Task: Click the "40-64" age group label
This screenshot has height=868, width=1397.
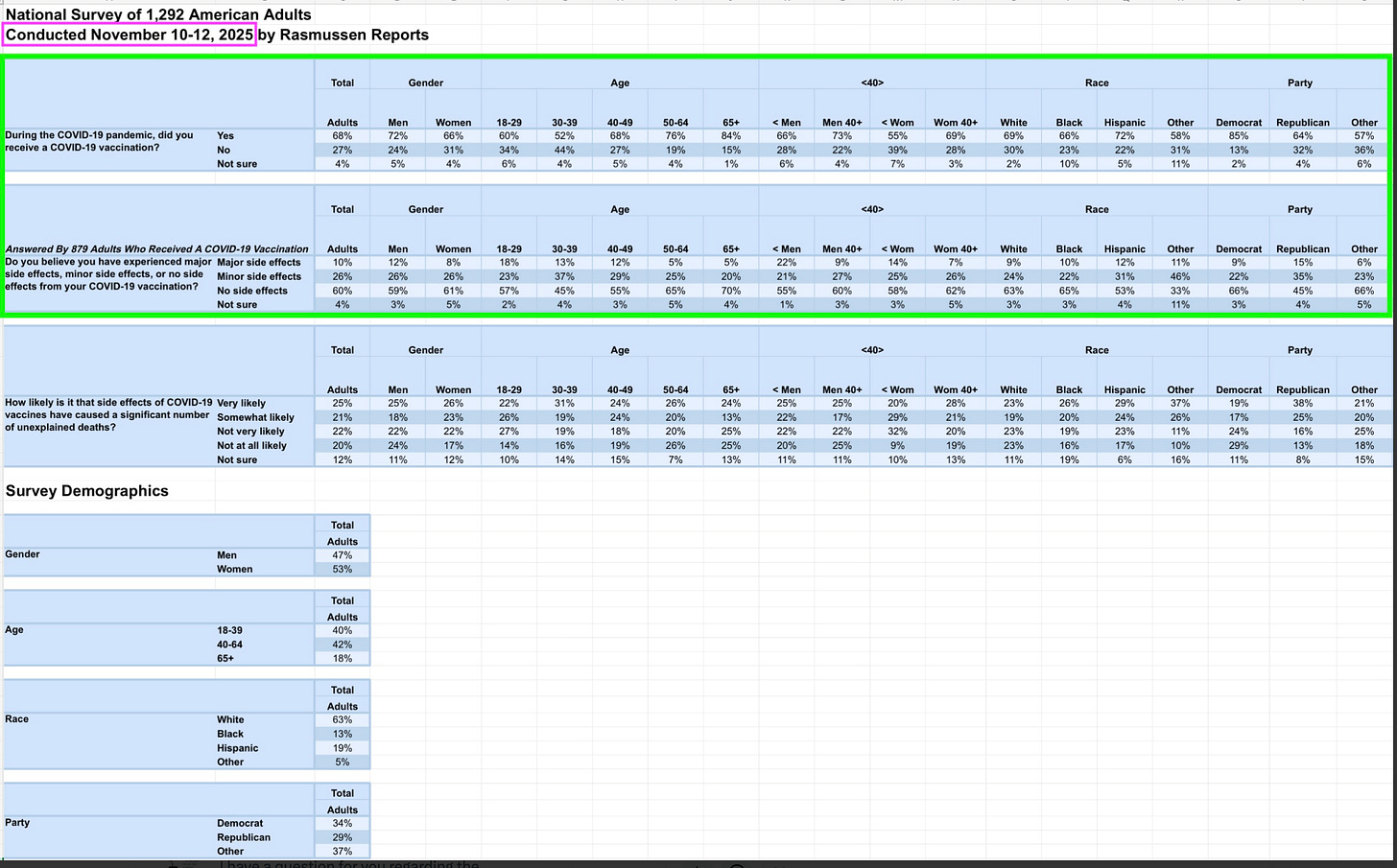Action: click(x=229, y=645)
